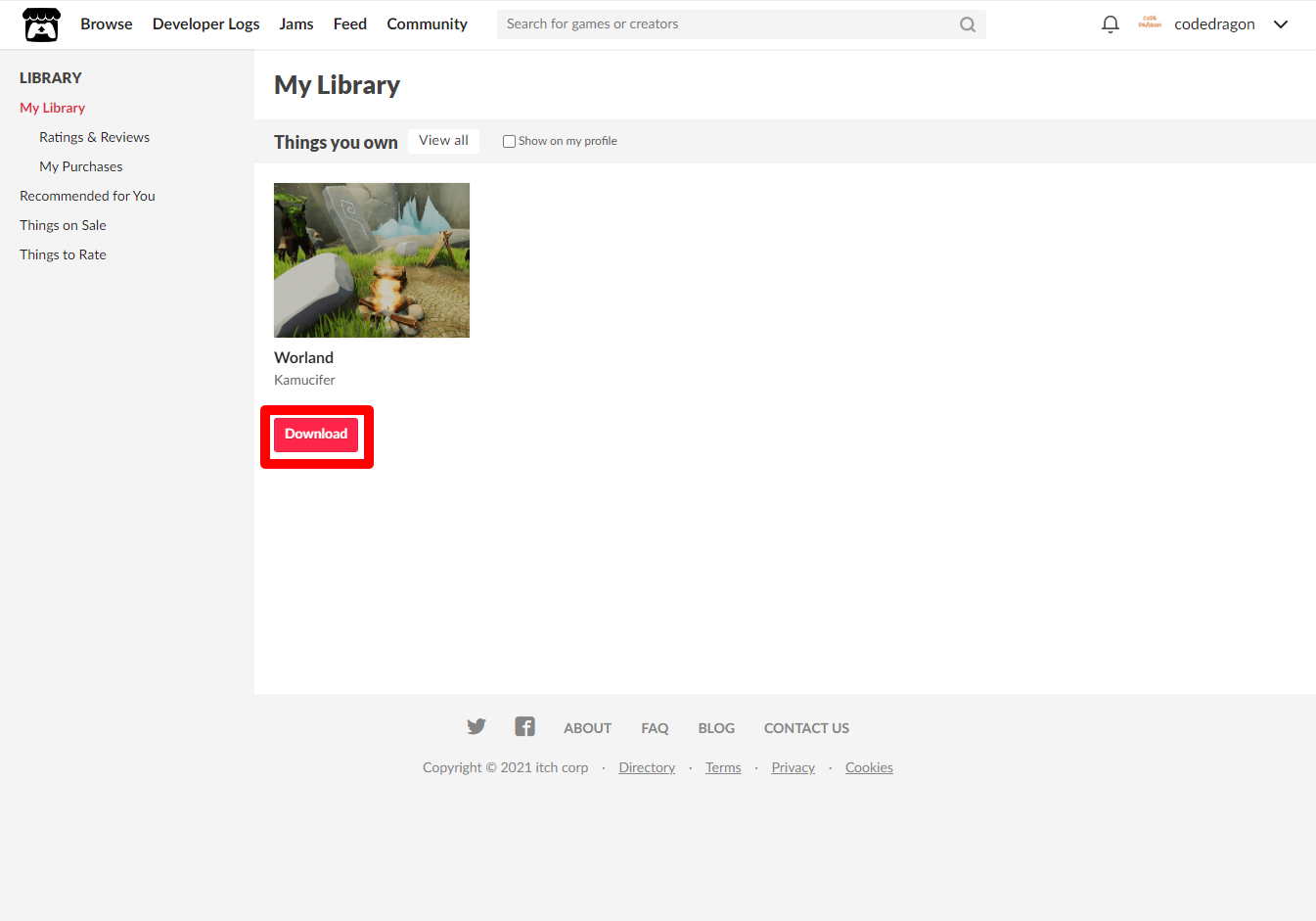Open the ABOUT footer link
The height and width of the screenshot is (921, 1316).
coord(588,728)
